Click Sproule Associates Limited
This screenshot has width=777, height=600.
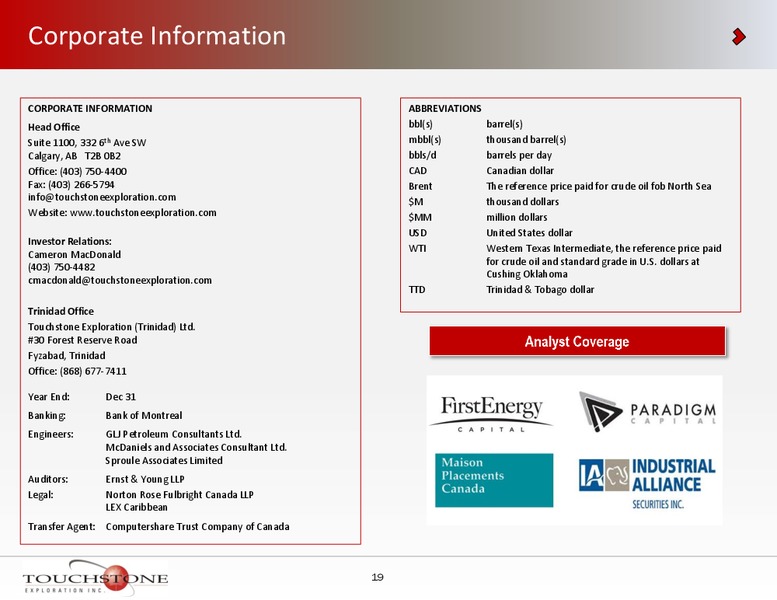point(164,461)
